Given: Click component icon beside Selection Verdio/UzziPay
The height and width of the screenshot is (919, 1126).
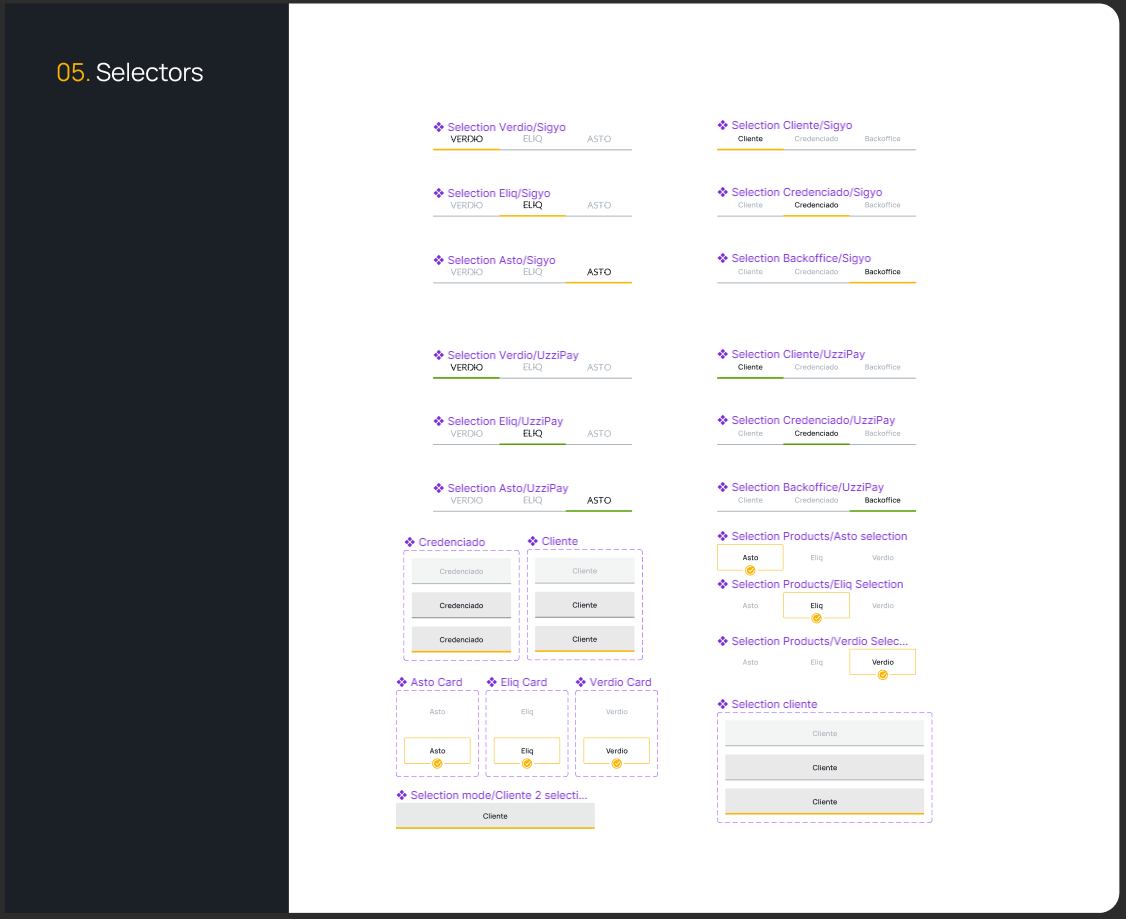Looking at the screenshot, I should click(439, 355).
